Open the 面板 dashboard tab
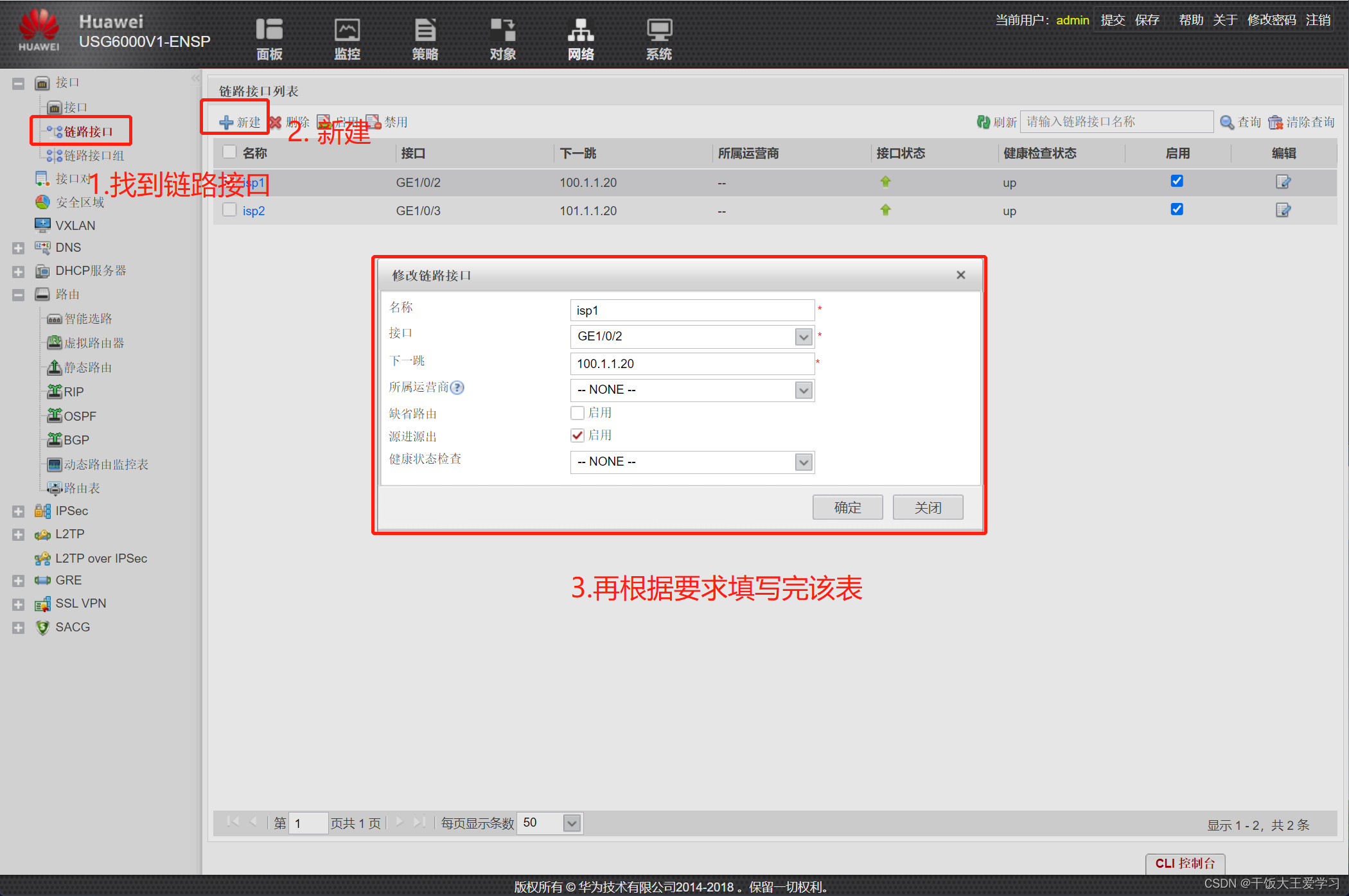1349x896 pixels. 269,39
